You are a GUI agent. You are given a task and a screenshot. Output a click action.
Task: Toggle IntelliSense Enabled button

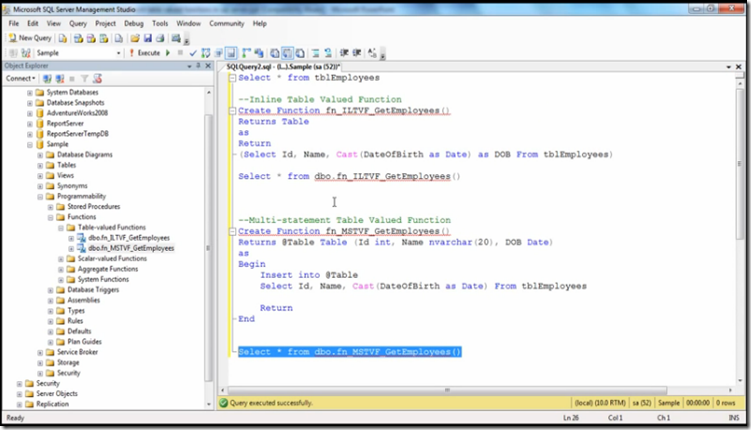231,53
